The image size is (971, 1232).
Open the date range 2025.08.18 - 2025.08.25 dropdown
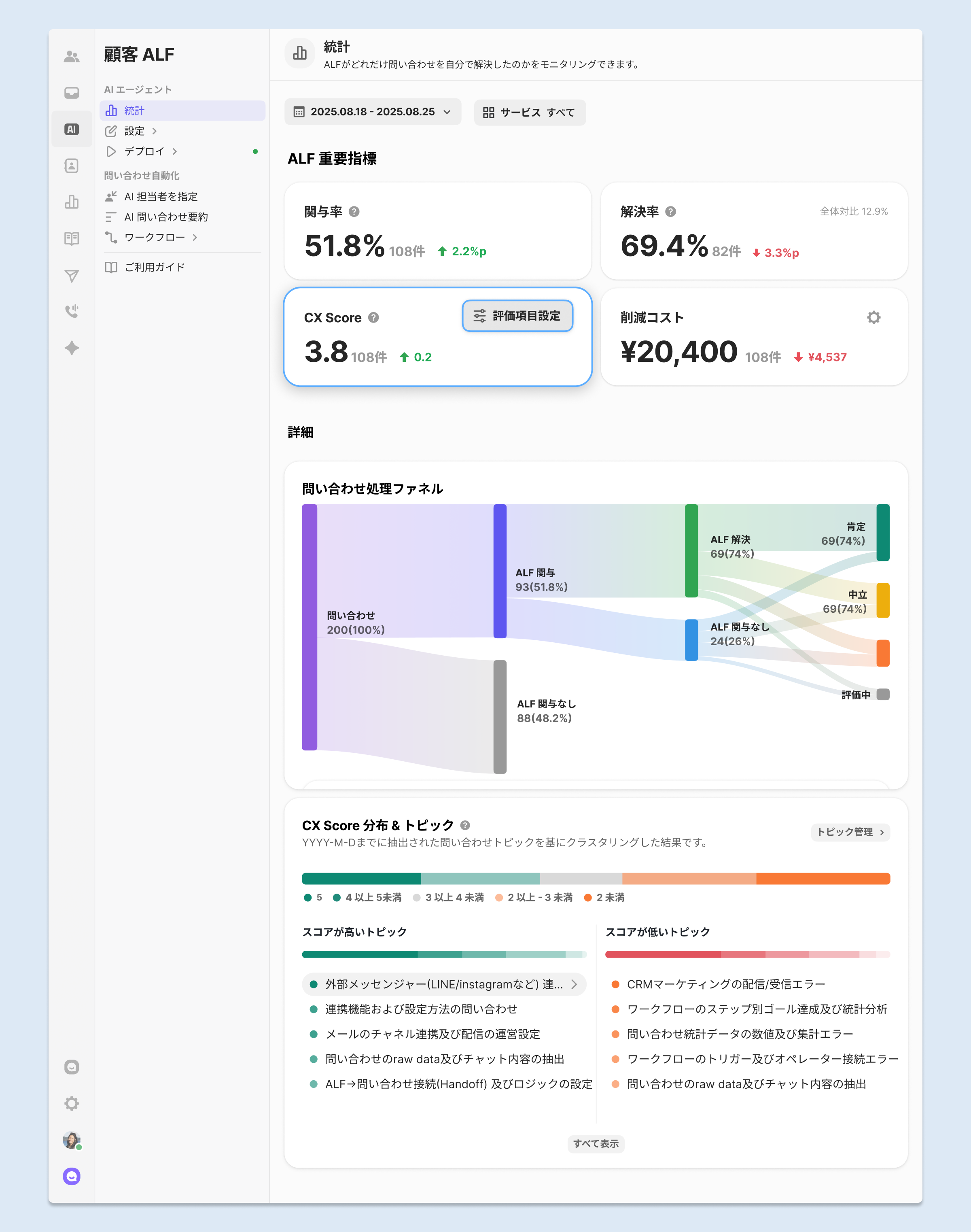(x=373, y=112)
